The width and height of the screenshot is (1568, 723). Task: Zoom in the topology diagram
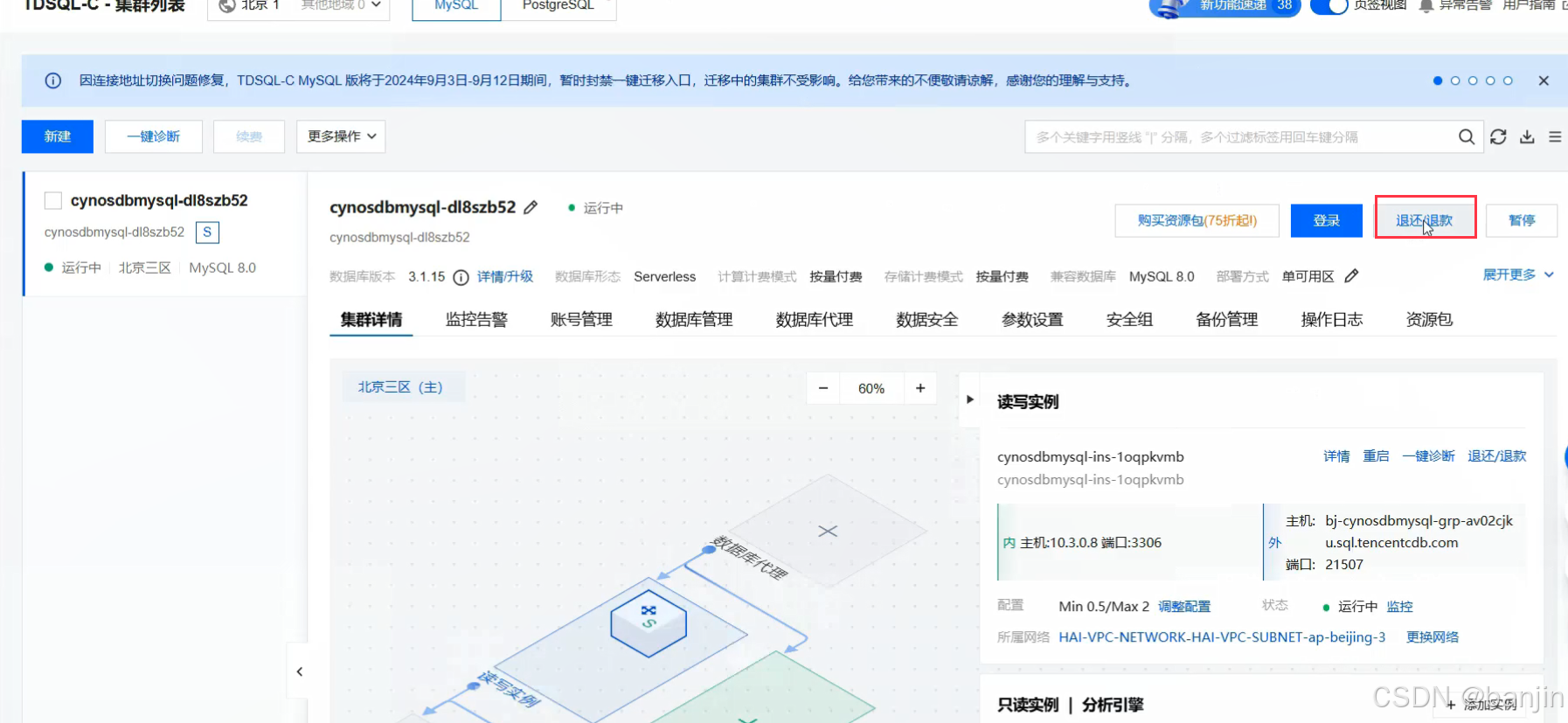pos(920,388)
